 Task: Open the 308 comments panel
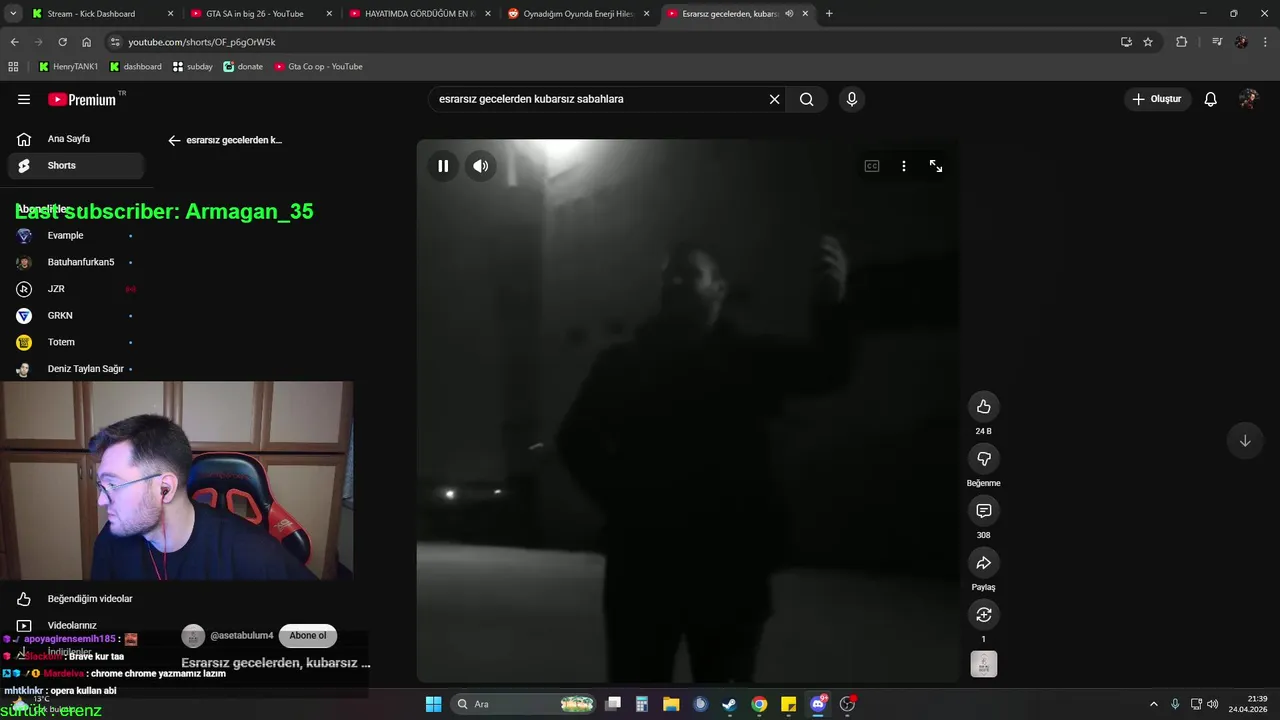pyautogui.click(x=984, y=510)
